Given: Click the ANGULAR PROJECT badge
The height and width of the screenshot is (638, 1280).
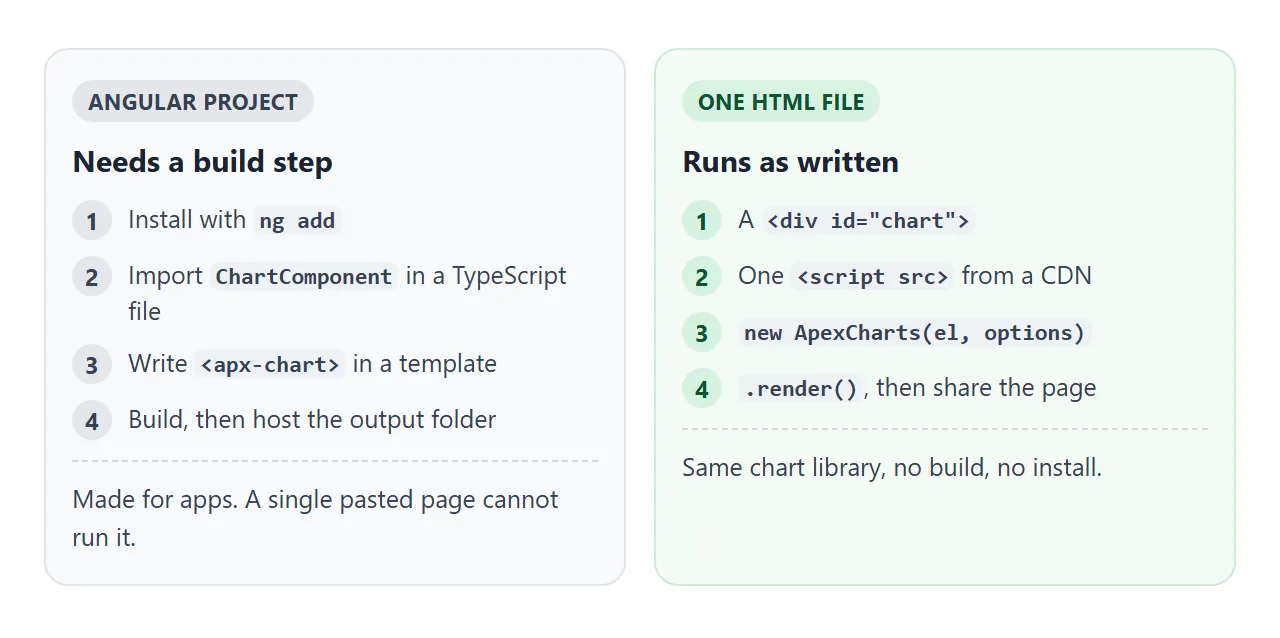Looking at the screenshot, I should tap(193, 102).
